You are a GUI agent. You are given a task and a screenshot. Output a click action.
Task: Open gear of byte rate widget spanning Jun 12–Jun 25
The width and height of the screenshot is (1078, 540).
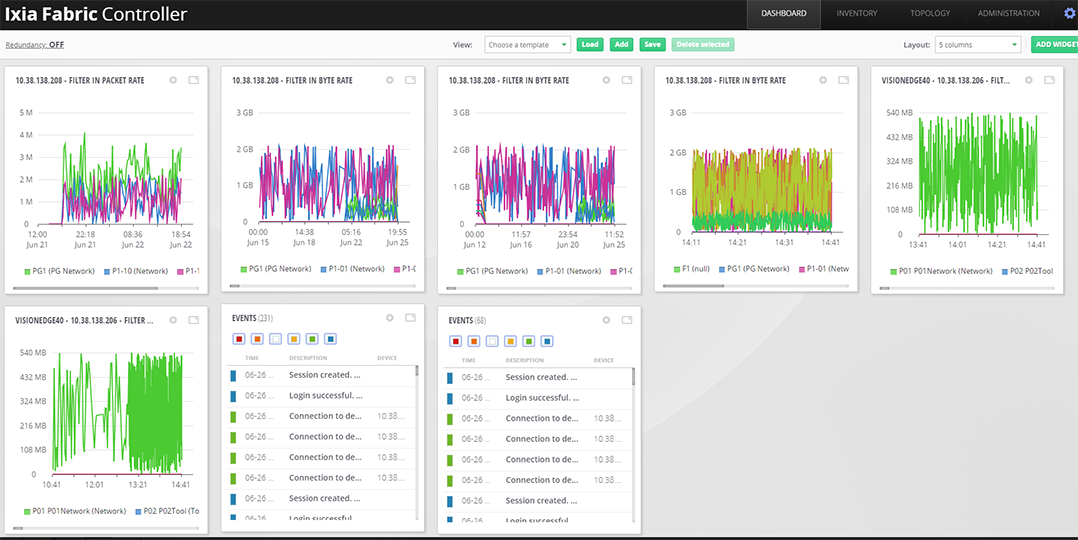coord(606,80)
